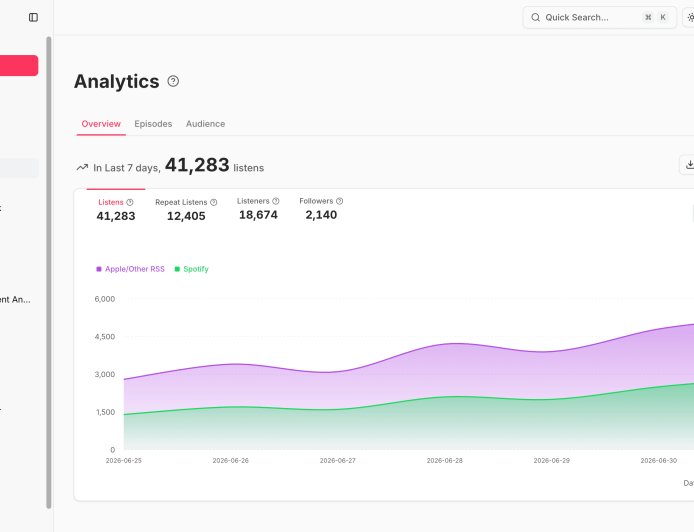Click the 2026-06-29 axis label
This screenshot has height=532, width=694.
click(x=551, y=460)
